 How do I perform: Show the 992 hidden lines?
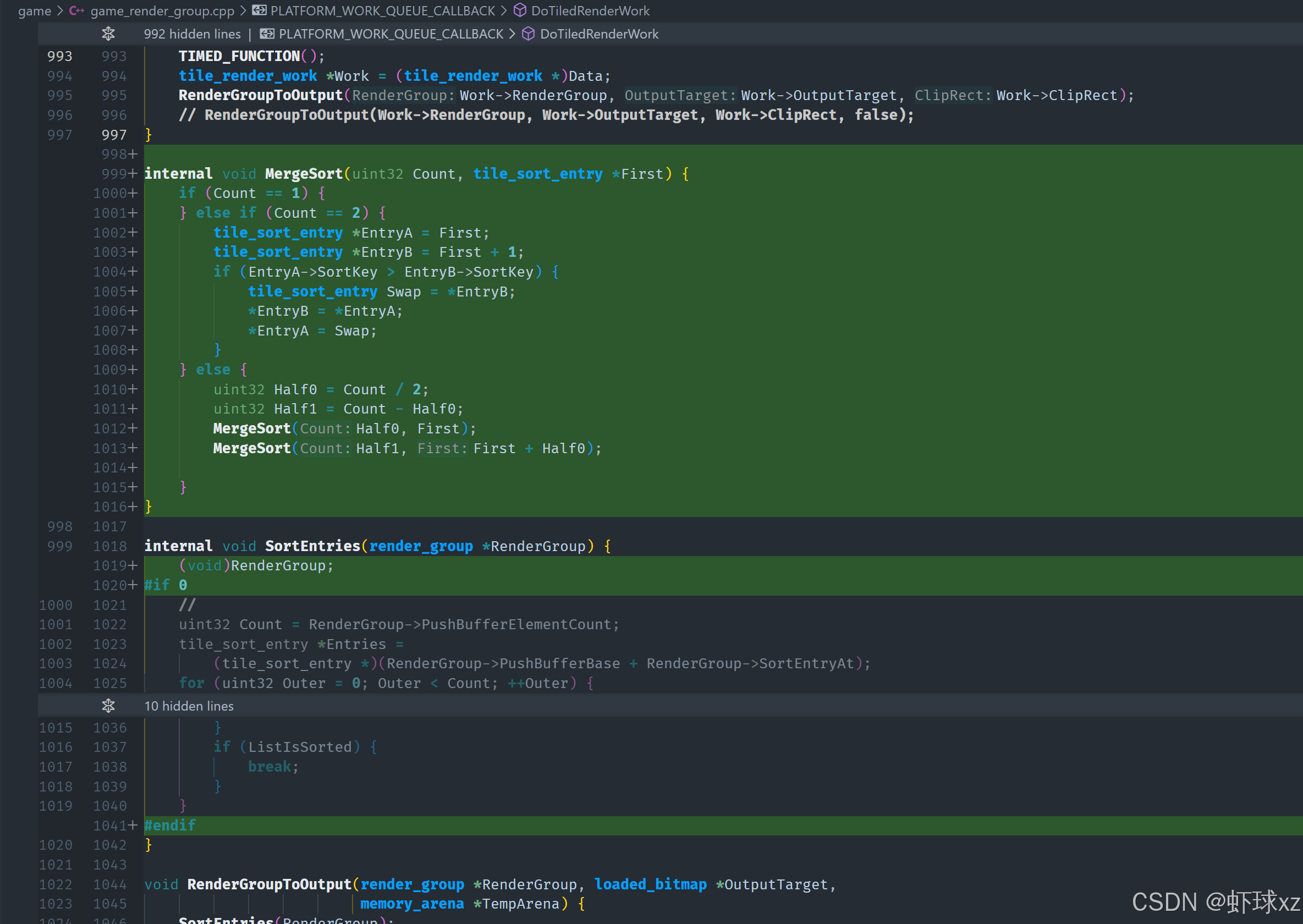[193, 34]
